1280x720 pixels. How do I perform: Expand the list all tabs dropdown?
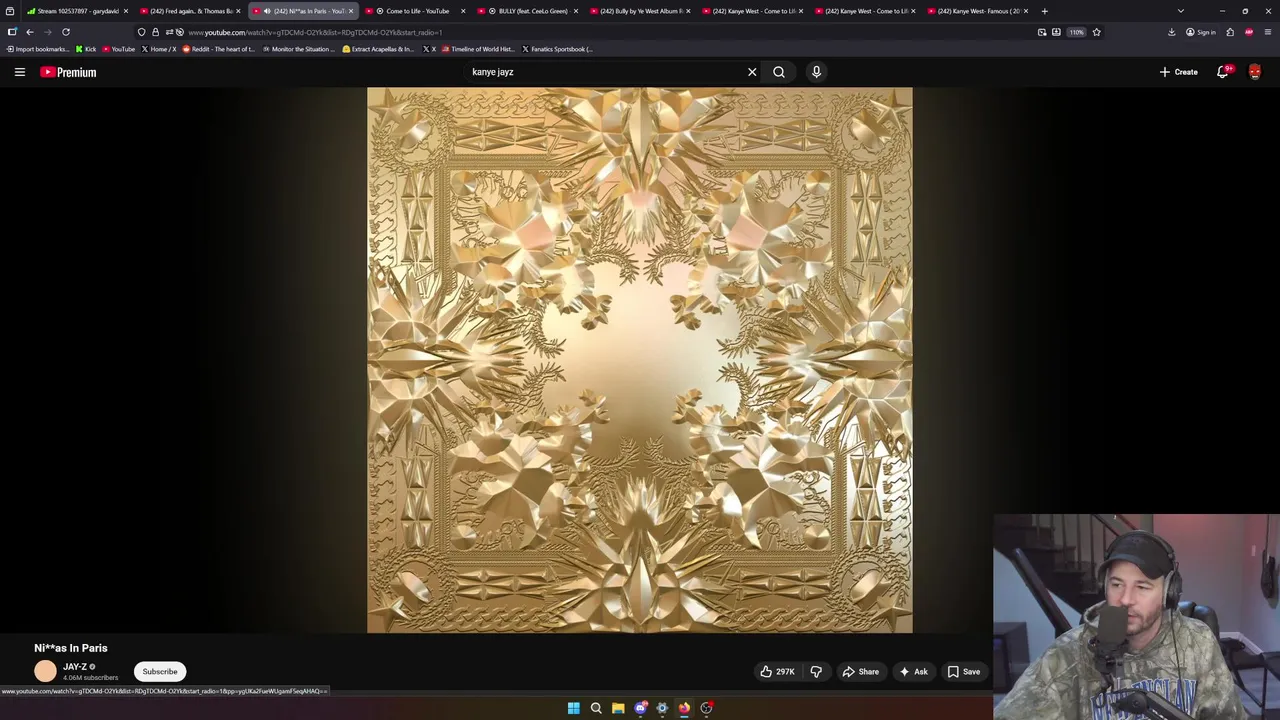click(1181, 11)
